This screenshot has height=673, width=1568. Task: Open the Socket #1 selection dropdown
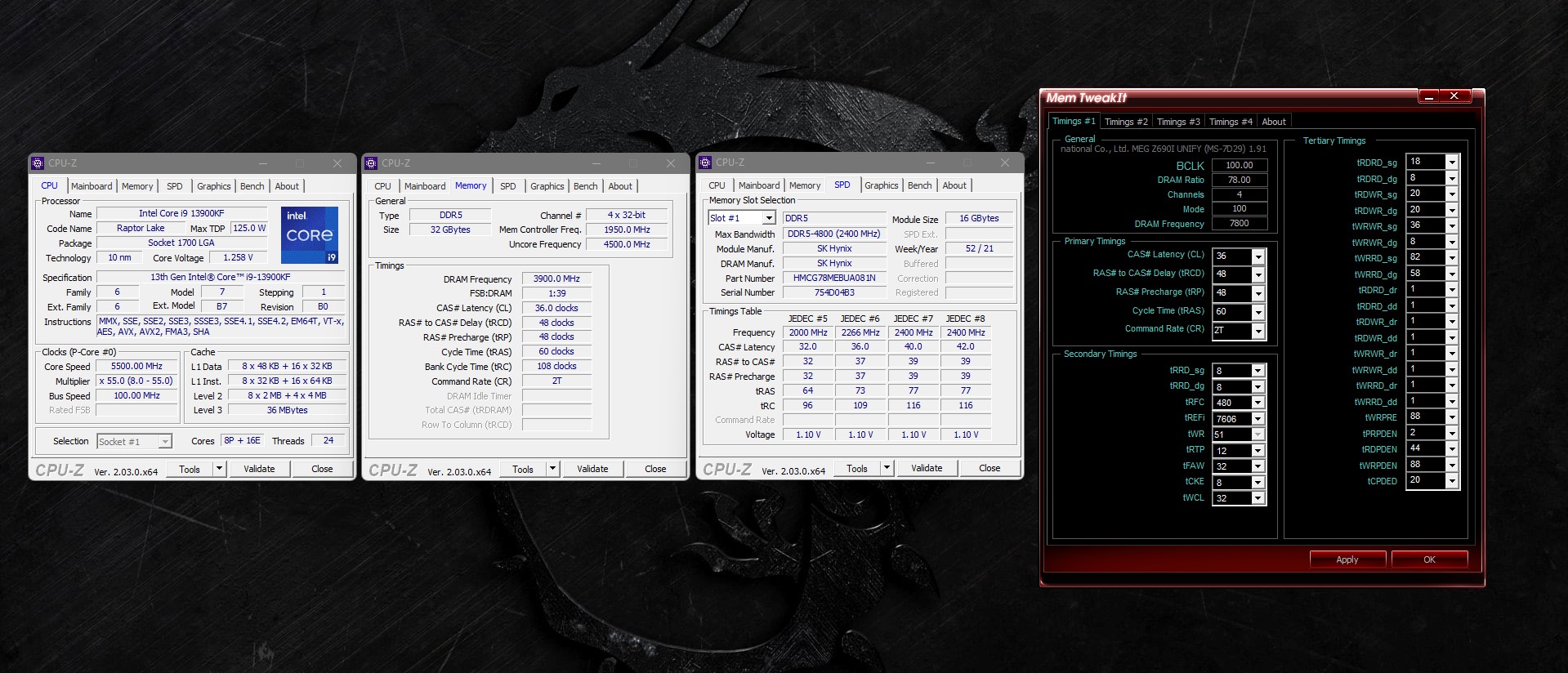pyautogui.click(x=165, y=441)
